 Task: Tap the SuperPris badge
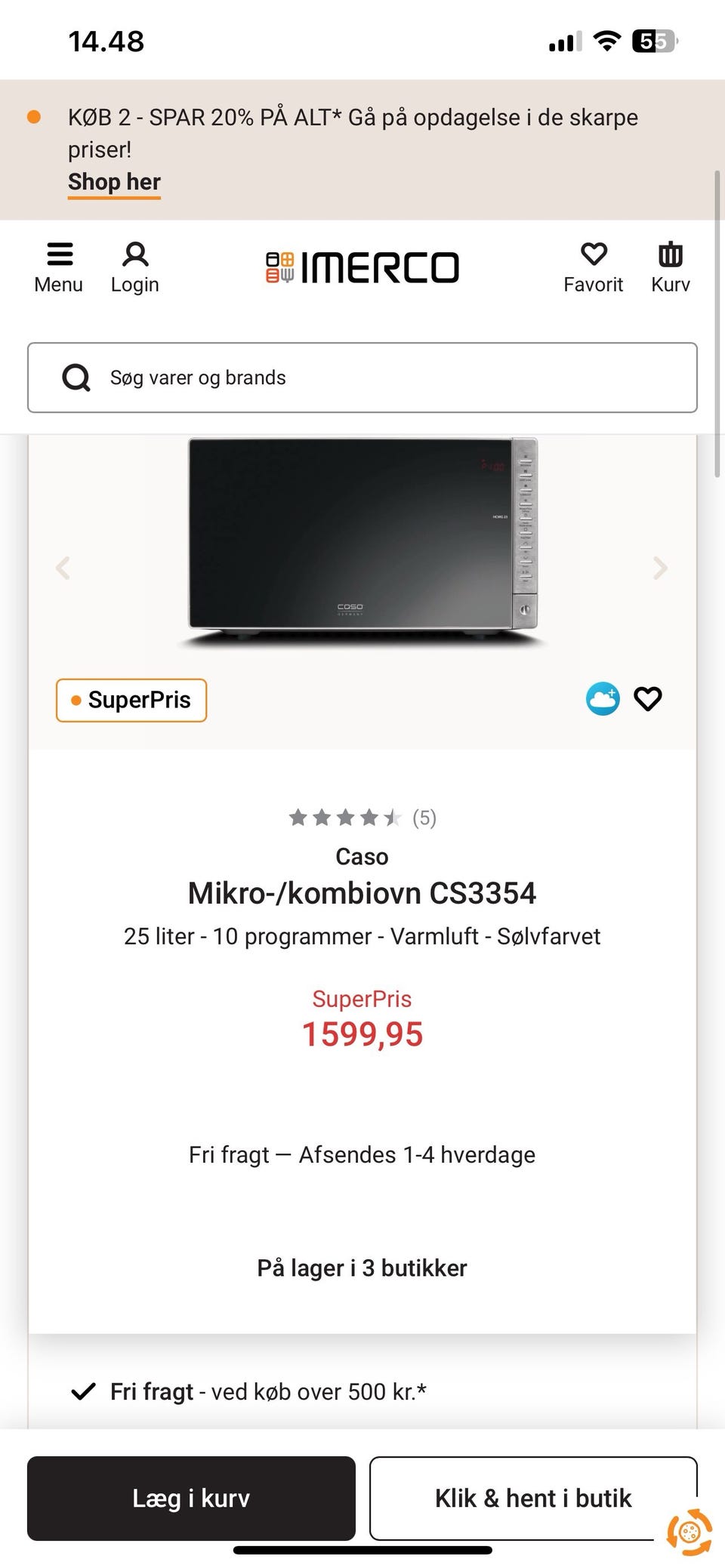(x=131, y=701)
